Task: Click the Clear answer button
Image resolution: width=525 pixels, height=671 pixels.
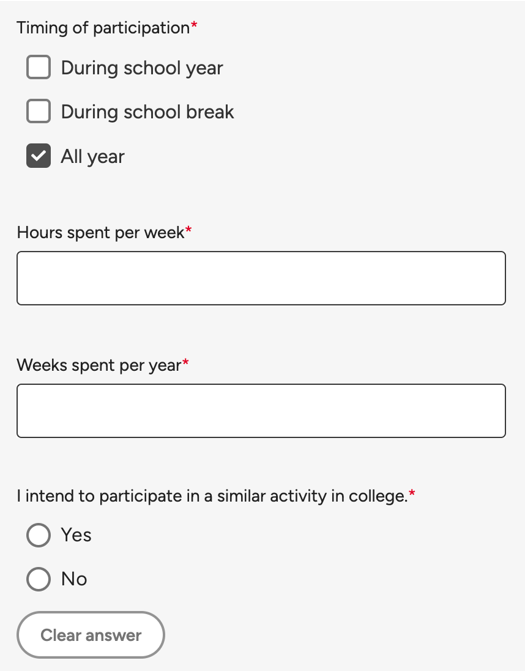Action: pyautogui.click(x=91, y=635)
